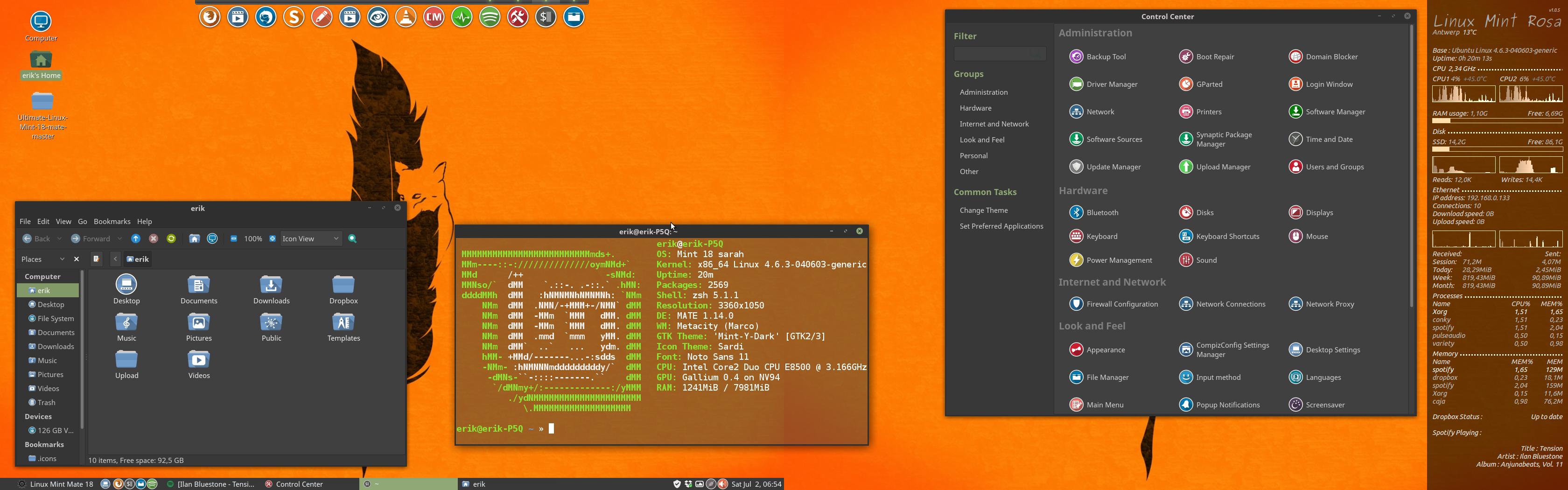
Task: Open Help menu in file manager
Action: pyautogui.click(x=144, y=222)
